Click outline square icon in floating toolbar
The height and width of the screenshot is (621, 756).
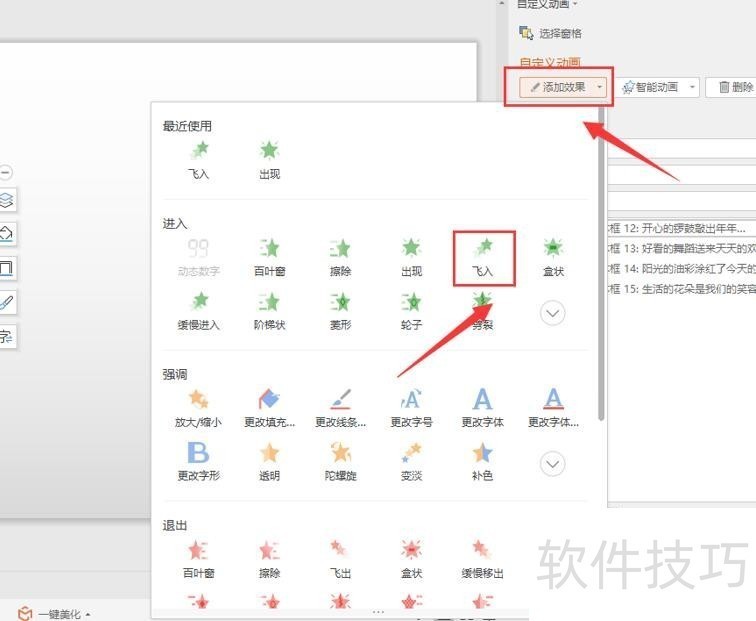coord(7,269)
